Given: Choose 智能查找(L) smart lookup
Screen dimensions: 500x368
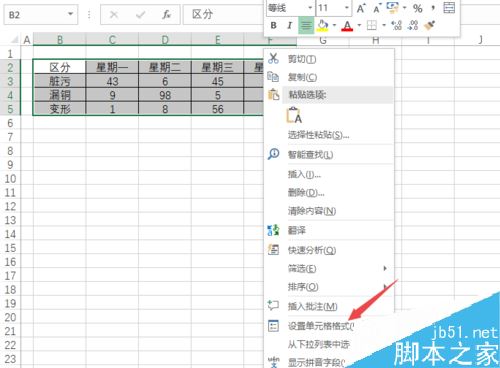Looking at the screenshot, I should (x=328, y=154).
